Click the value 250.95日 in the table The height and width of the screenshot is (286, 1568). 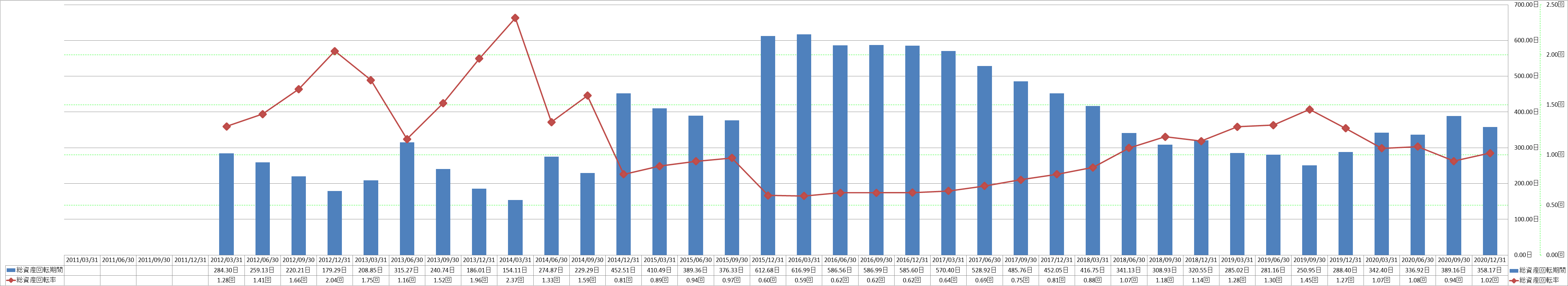[x=1309, y=270]
